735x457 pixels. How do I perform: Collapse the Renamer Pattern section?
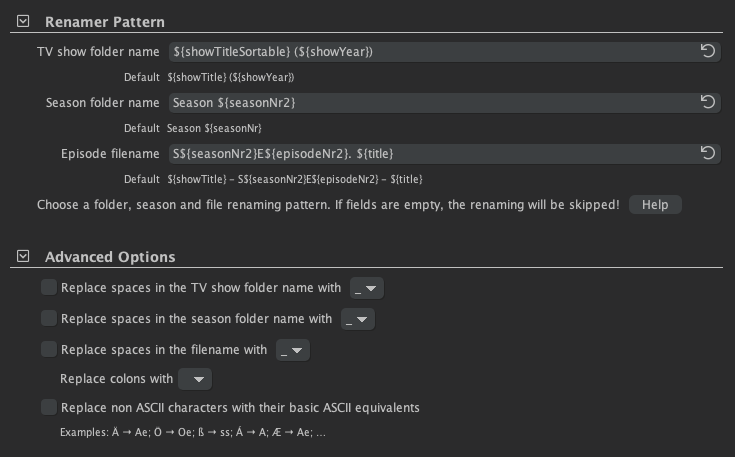point(24,21)
